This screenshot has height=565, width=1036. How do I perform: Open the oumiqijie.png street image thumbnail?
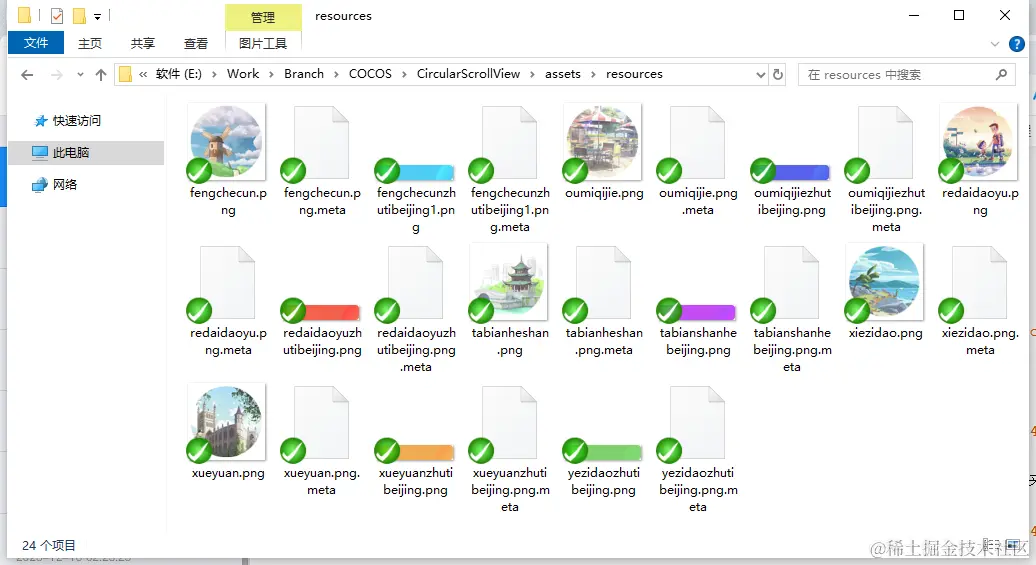point(603,142)
